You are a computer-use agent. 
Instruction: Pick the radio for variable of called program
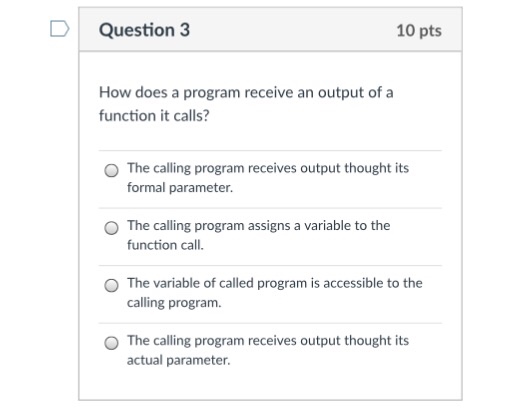[111, 285]
